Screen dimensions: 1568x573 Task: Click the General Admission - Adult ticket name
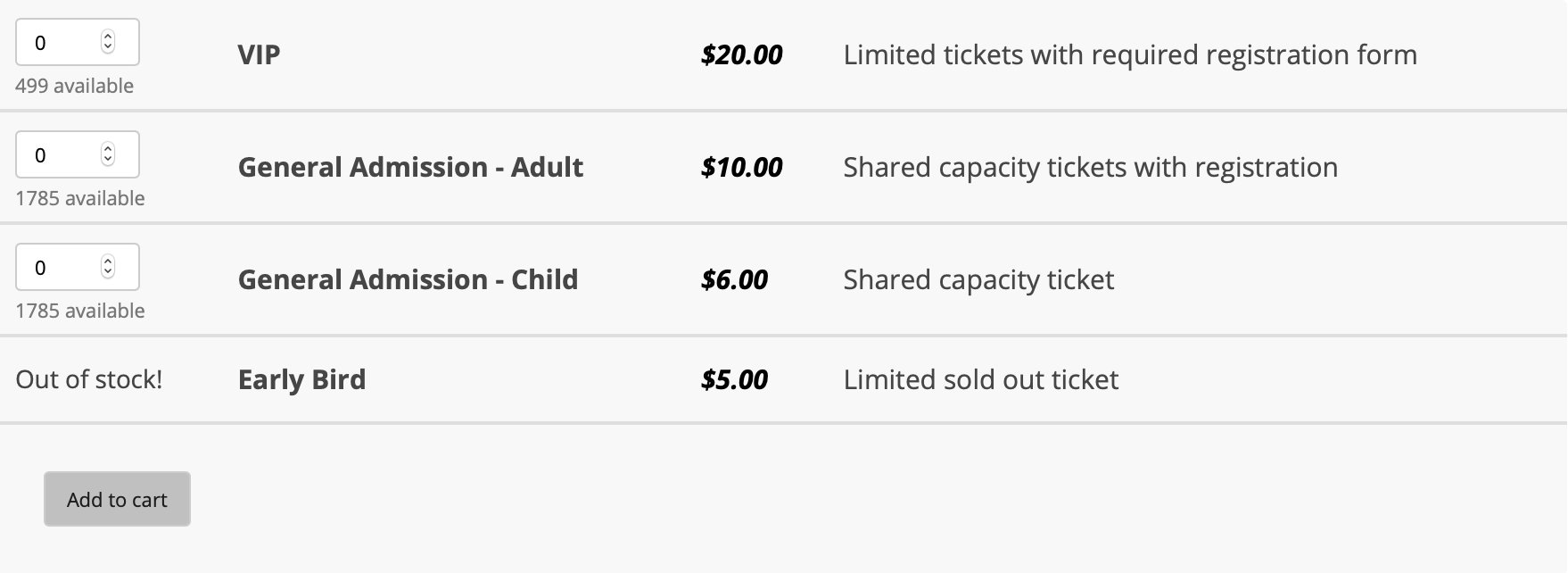click(x=410, y=167)
